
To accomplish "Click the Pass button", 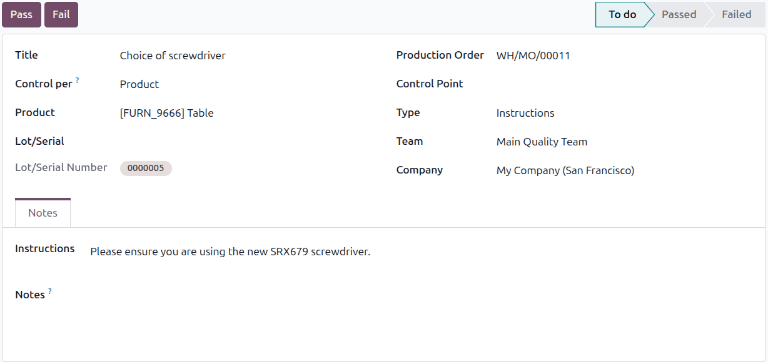I will click(22, 15).
